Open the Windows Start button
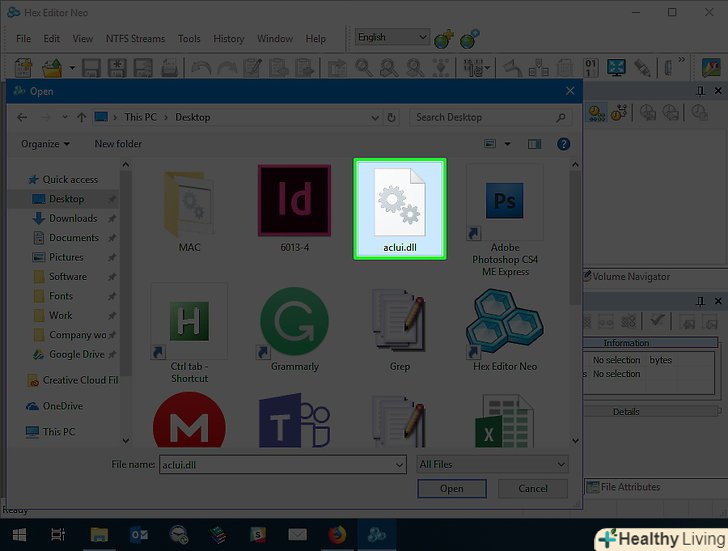Screen dimensions: 728x551 19,535
